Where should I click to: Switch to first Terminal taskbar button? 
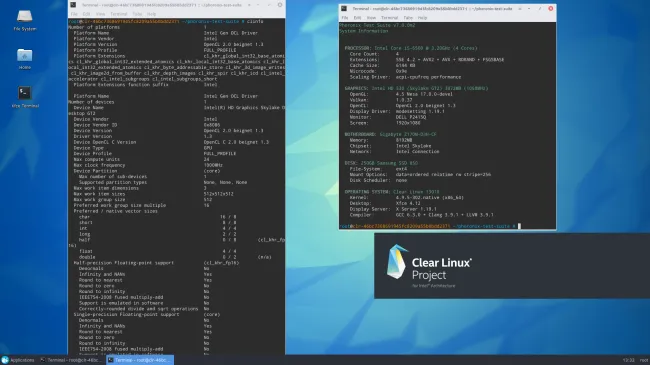pyautogui.click(x=71, y=360)
